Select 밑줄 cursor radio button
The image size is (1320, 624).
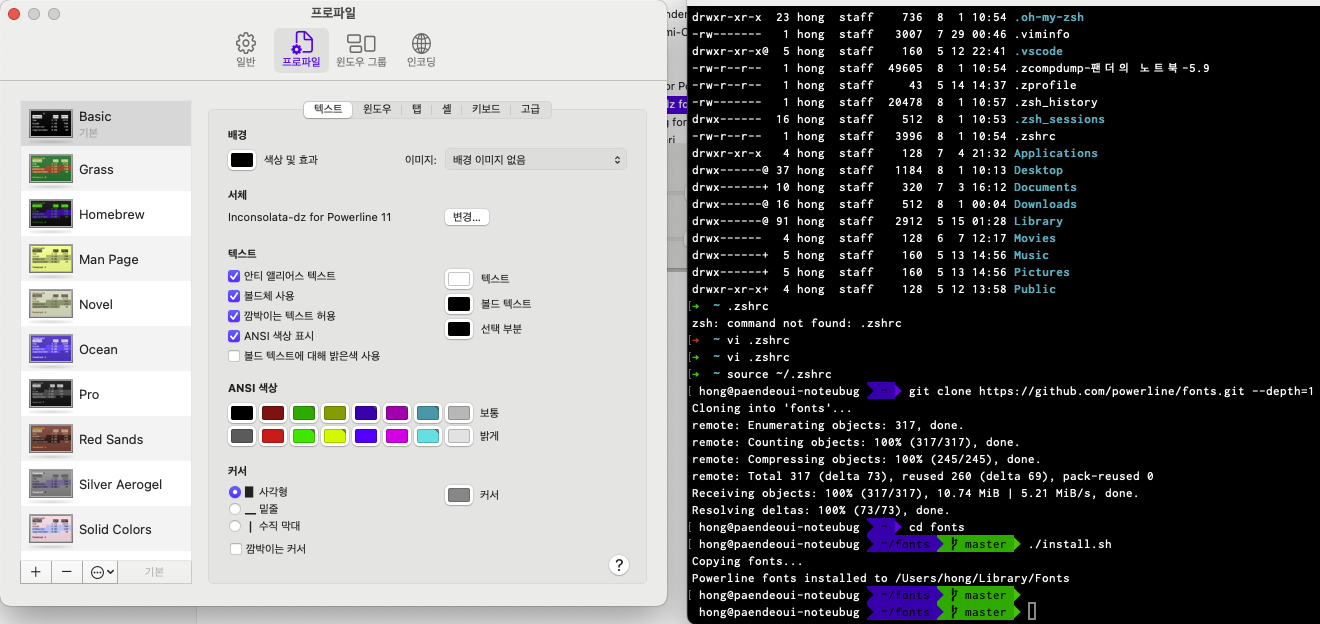coord(235,509)
